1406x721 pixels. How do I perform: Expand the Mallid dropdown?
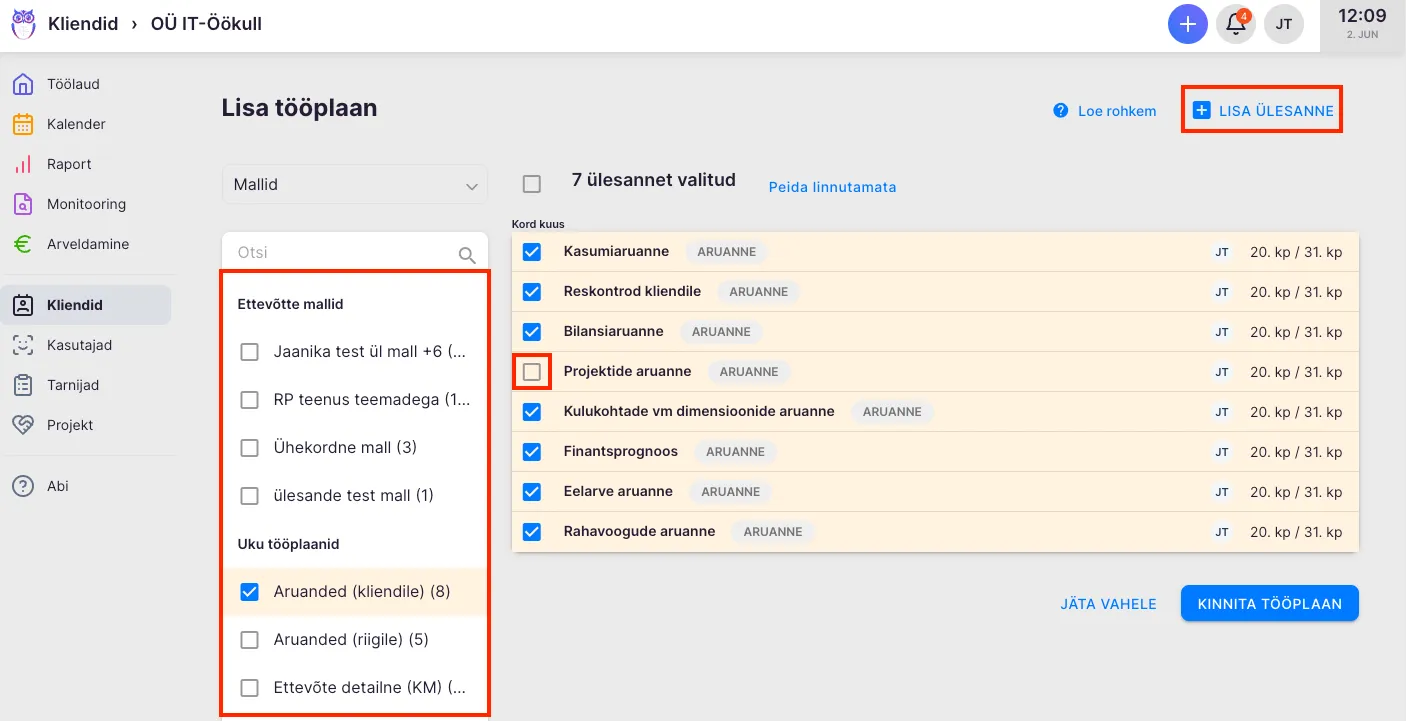(354, 185)
